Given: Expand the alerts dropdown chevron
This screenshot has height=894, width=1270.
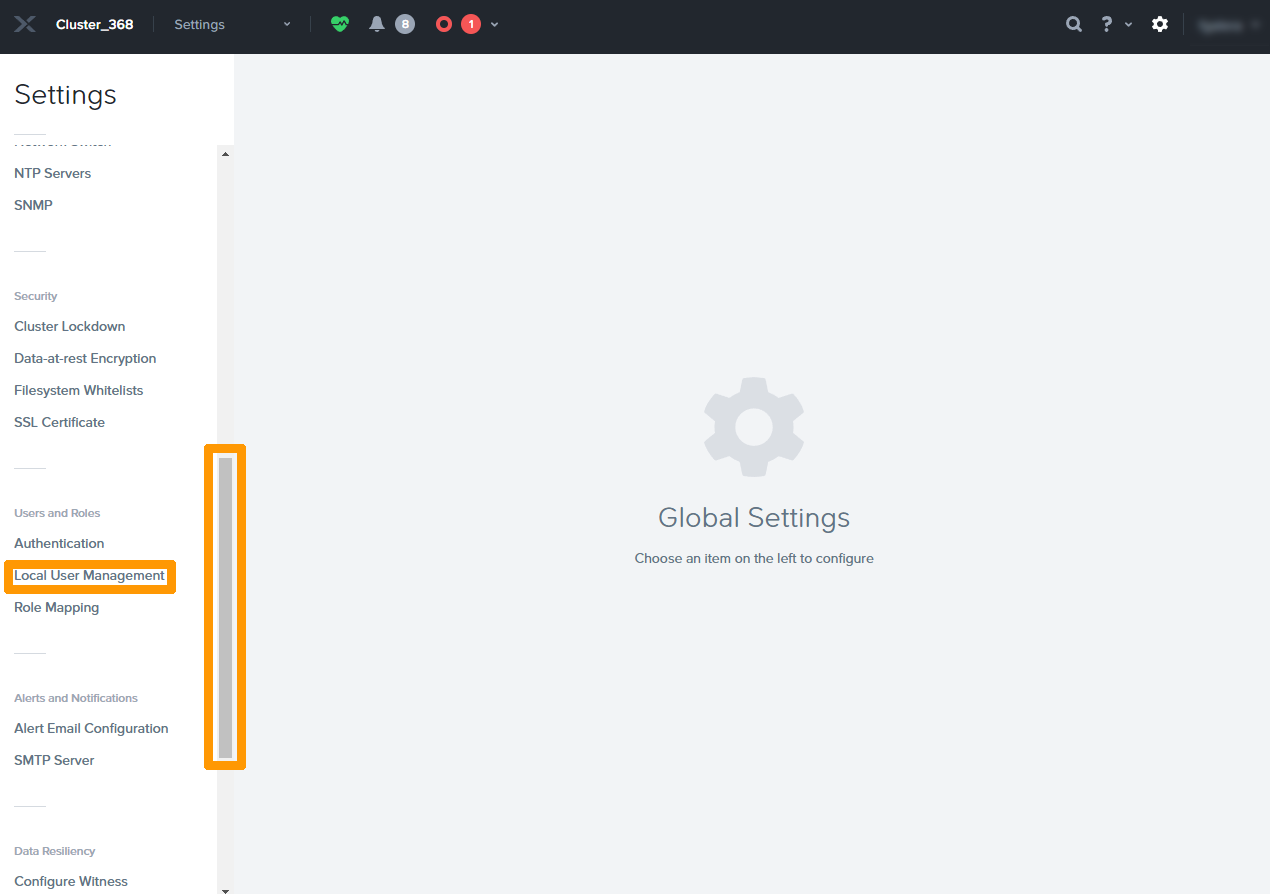Looking at the screenshot, I should click(495, 24).
